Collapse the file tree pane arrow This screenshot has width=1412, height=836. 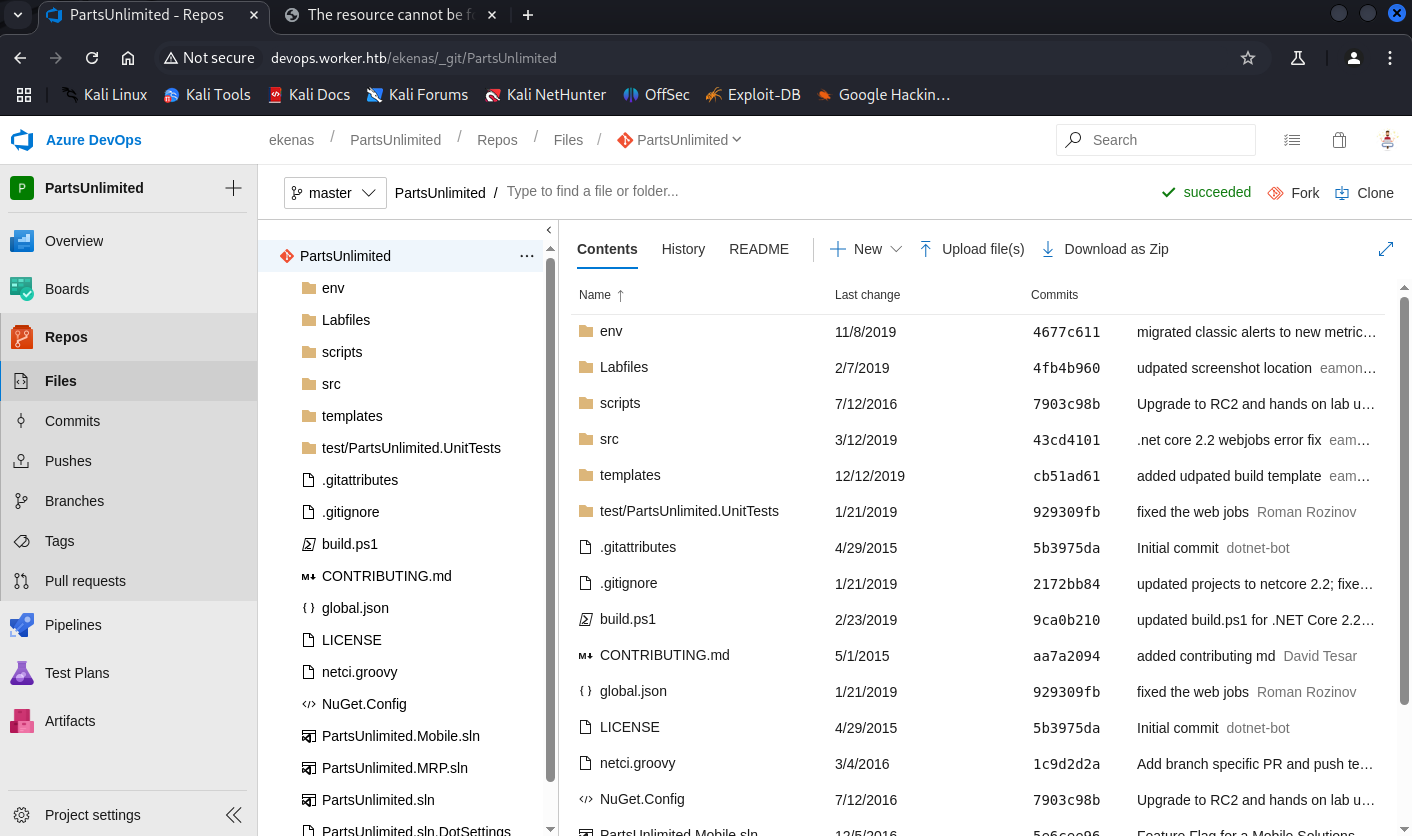pyautogui.click(x=549, y=230)
